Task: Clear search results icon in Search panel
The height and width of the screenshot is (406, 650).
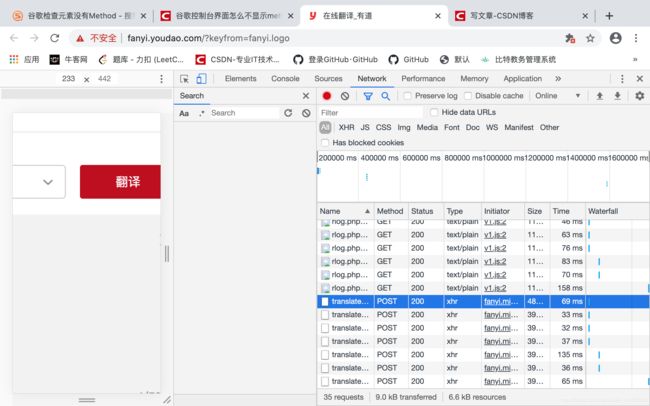Action: [x=306, y=113]
